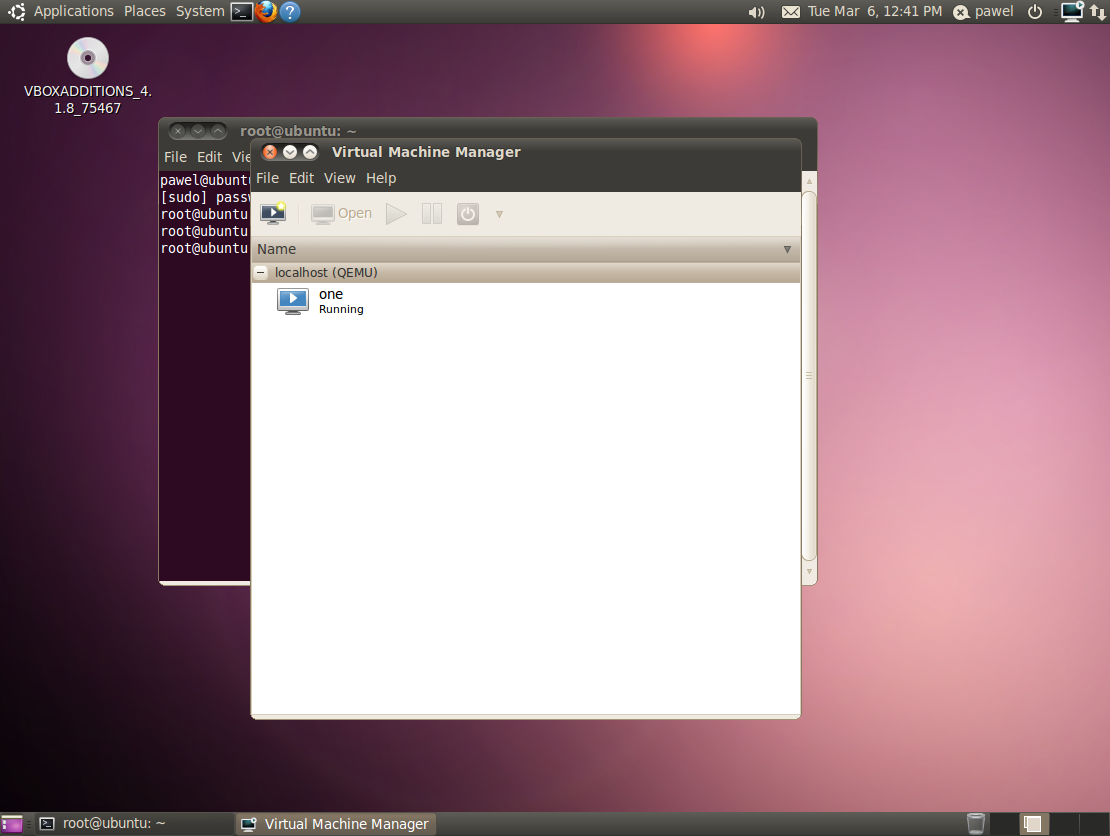Image resolution: width=1110 pixels, height=836 pixels.
Task: Open the shutdown options dropdown arrow
Action: [499, 214]
